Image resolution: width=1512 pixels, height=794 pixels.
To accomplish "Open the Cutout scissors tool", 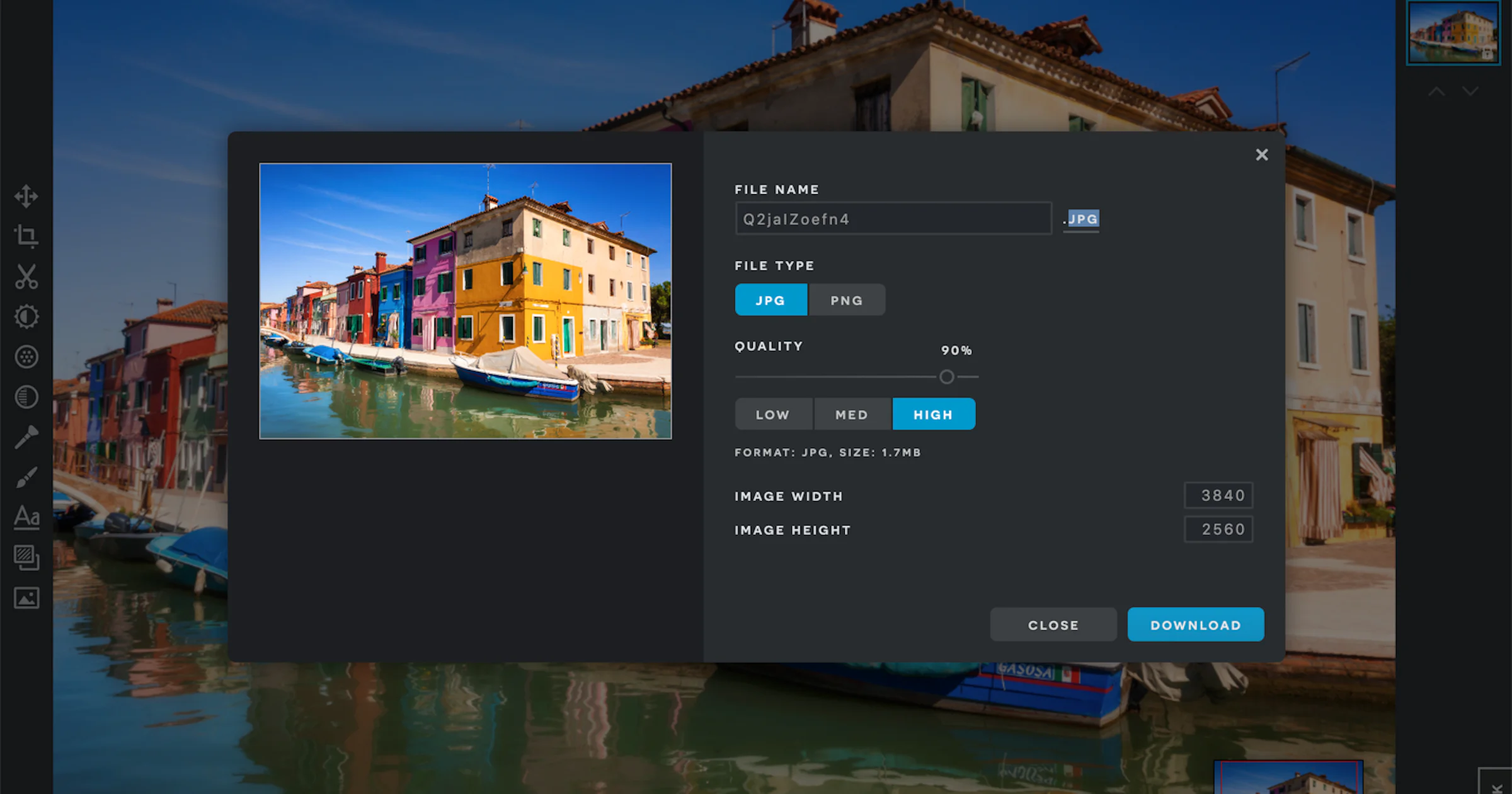I will (26, 276).
